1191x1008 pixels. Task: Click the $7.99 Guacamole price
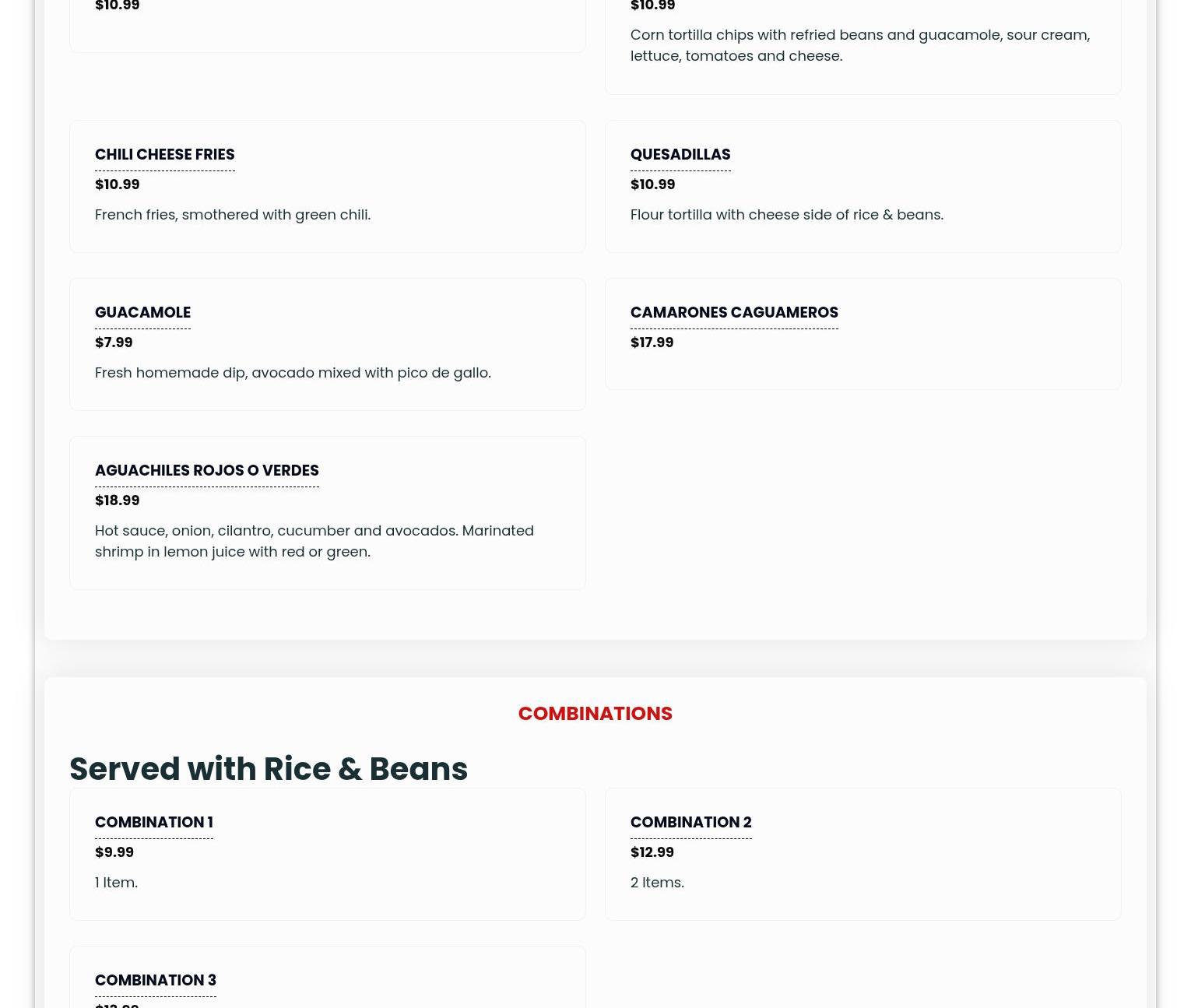coord(114,342)
